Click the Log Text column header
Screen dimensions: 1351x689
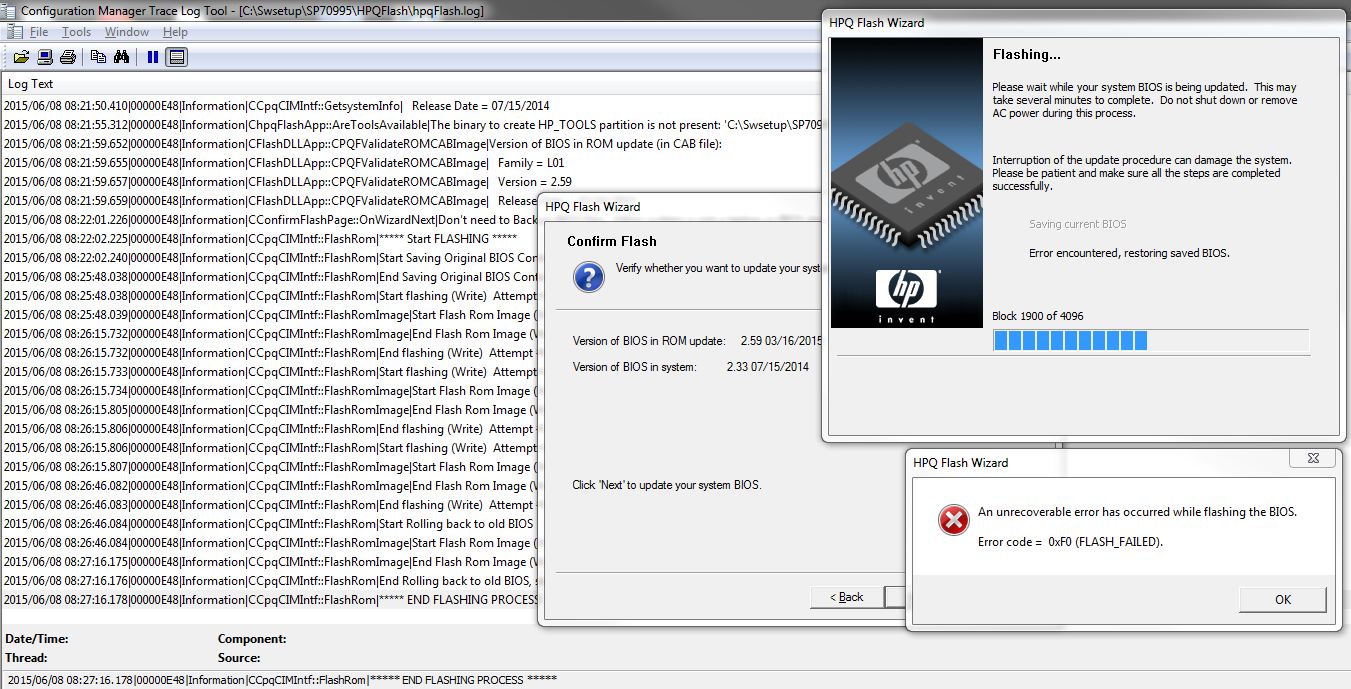30,84
